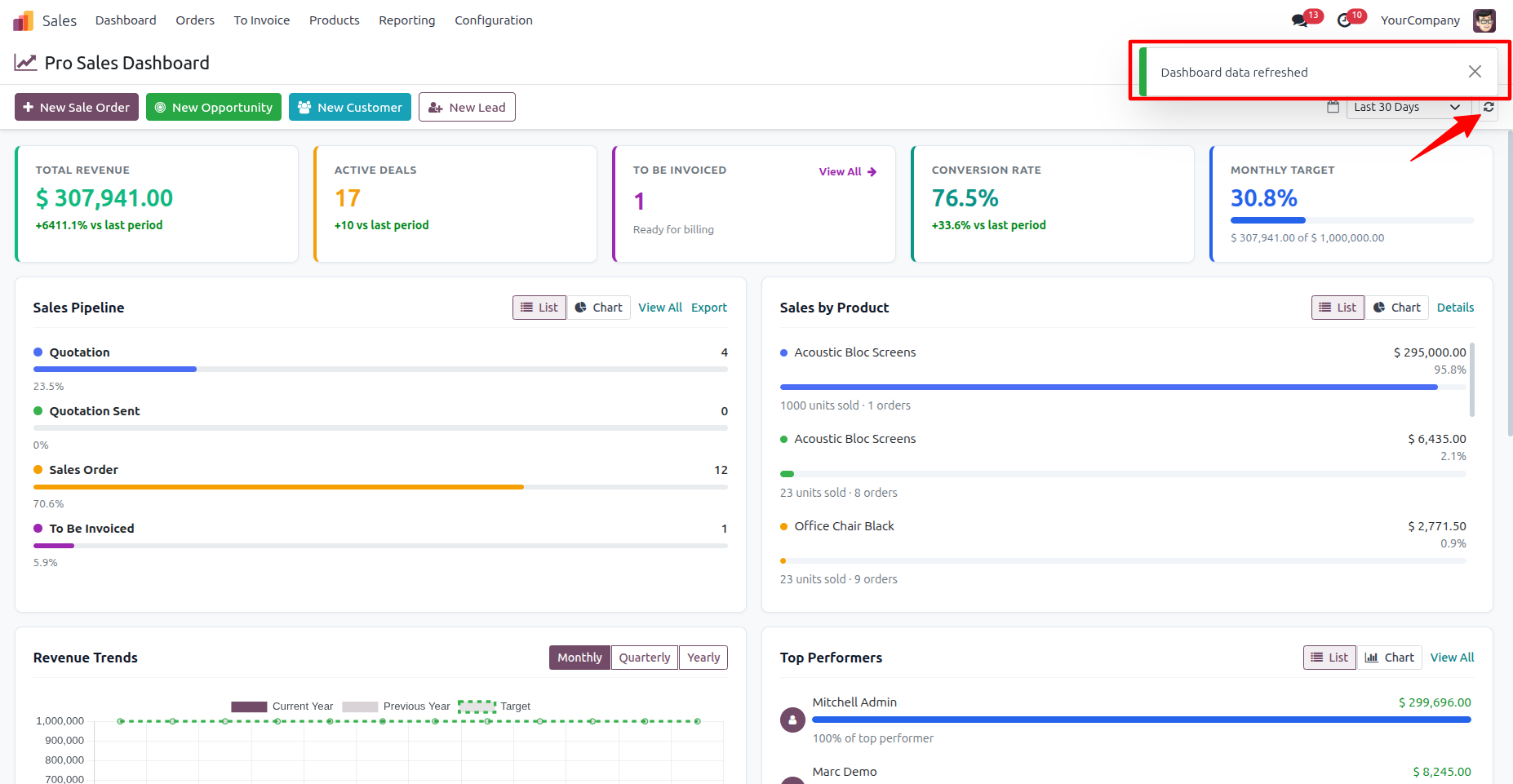The height and width of the screenshot is (784, 1513).
Task: Open the Orders menu
Action: pyautogui.click(x=195, y=20)
